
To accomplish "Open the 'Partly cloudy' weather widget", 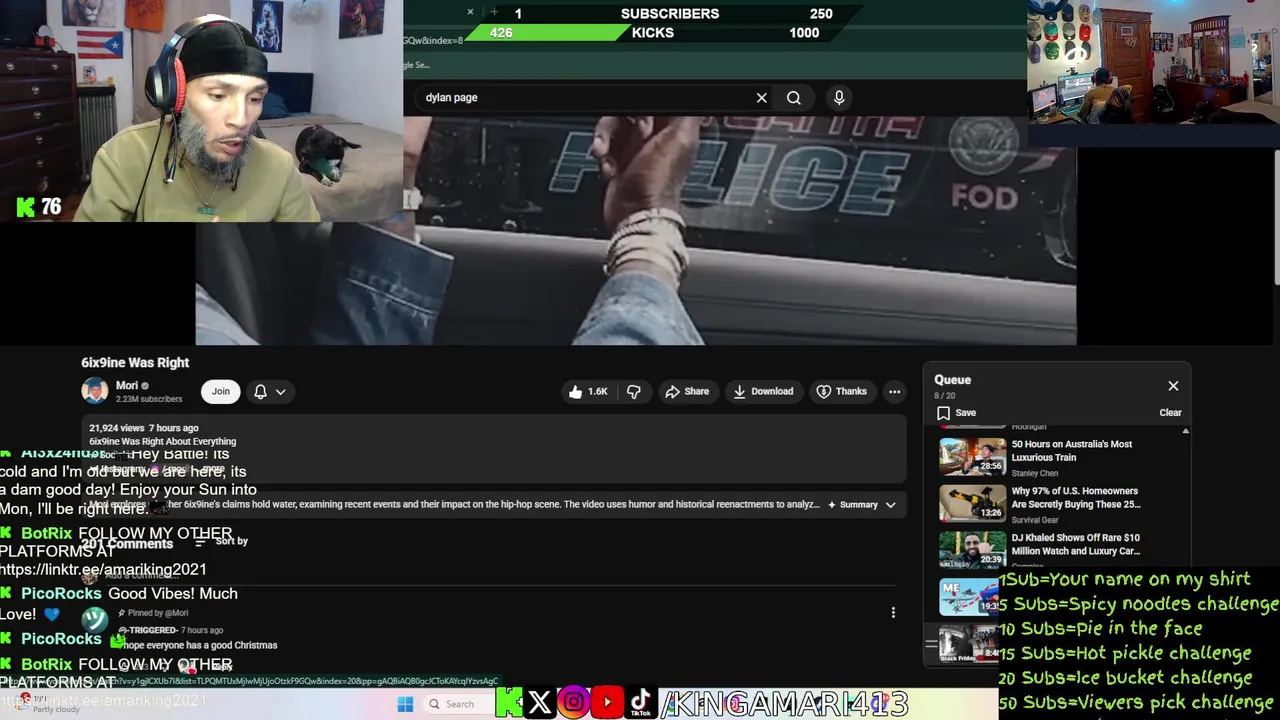I will click(48, 704).
